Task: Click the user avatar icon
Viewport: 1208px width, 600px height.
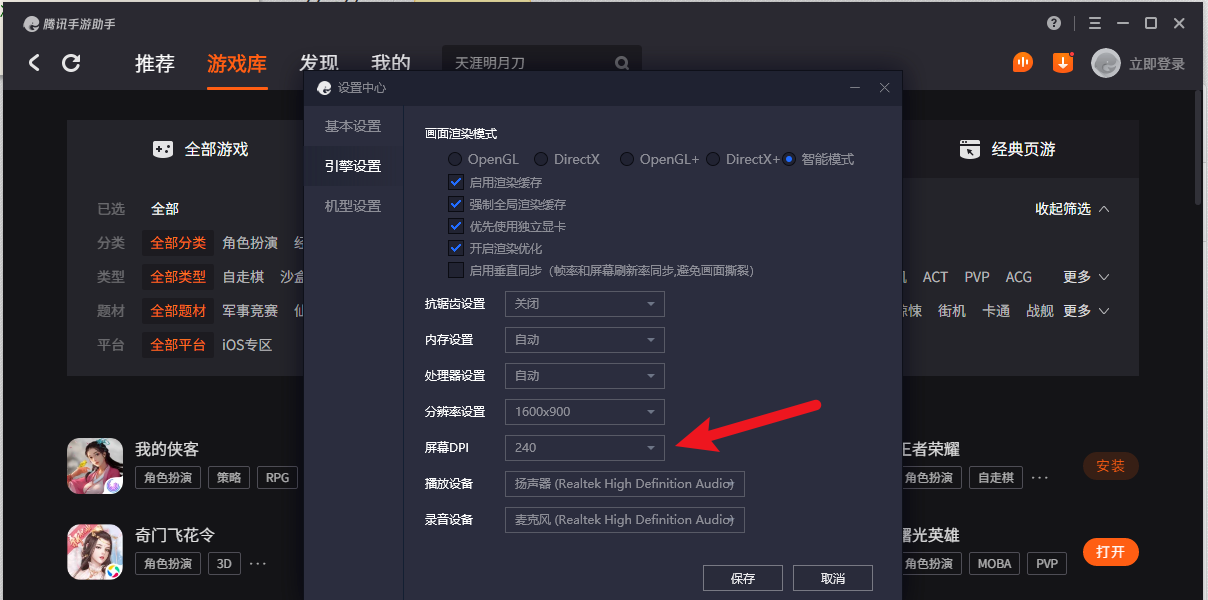Action: click(1105, 63)
